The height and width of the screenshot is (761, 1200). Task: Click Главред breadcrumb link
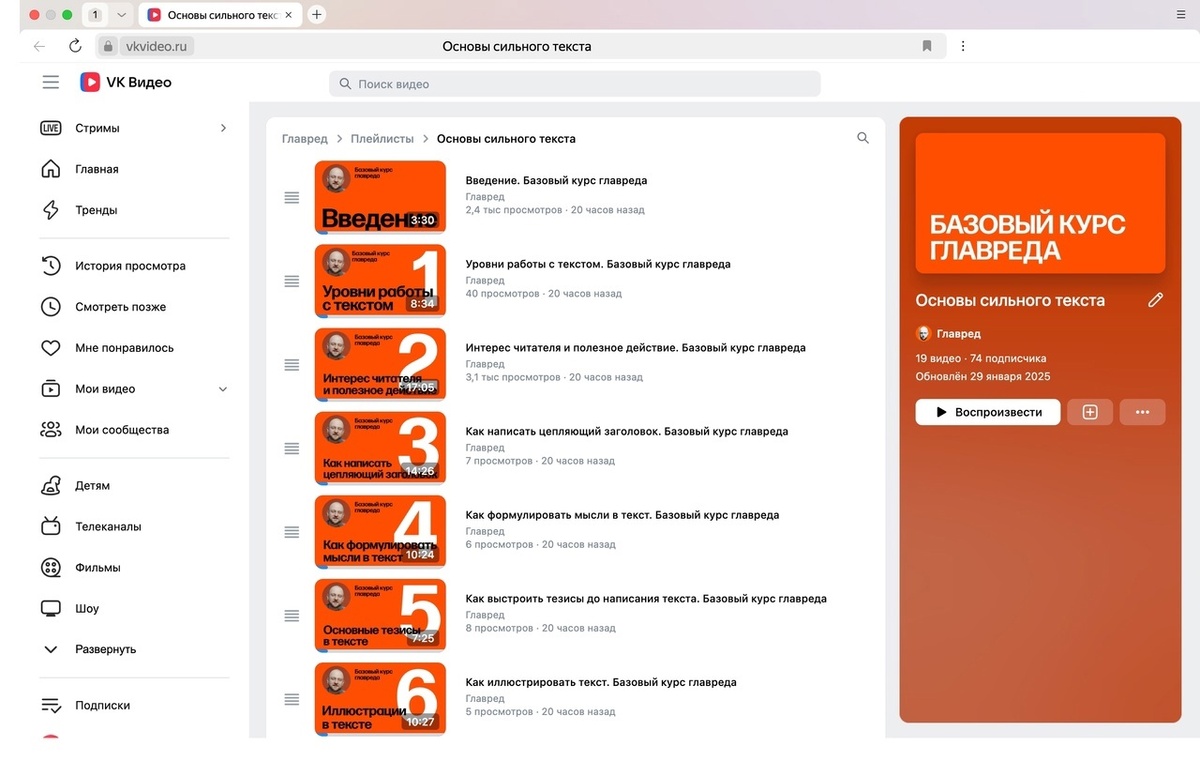(x=304, y=139)
